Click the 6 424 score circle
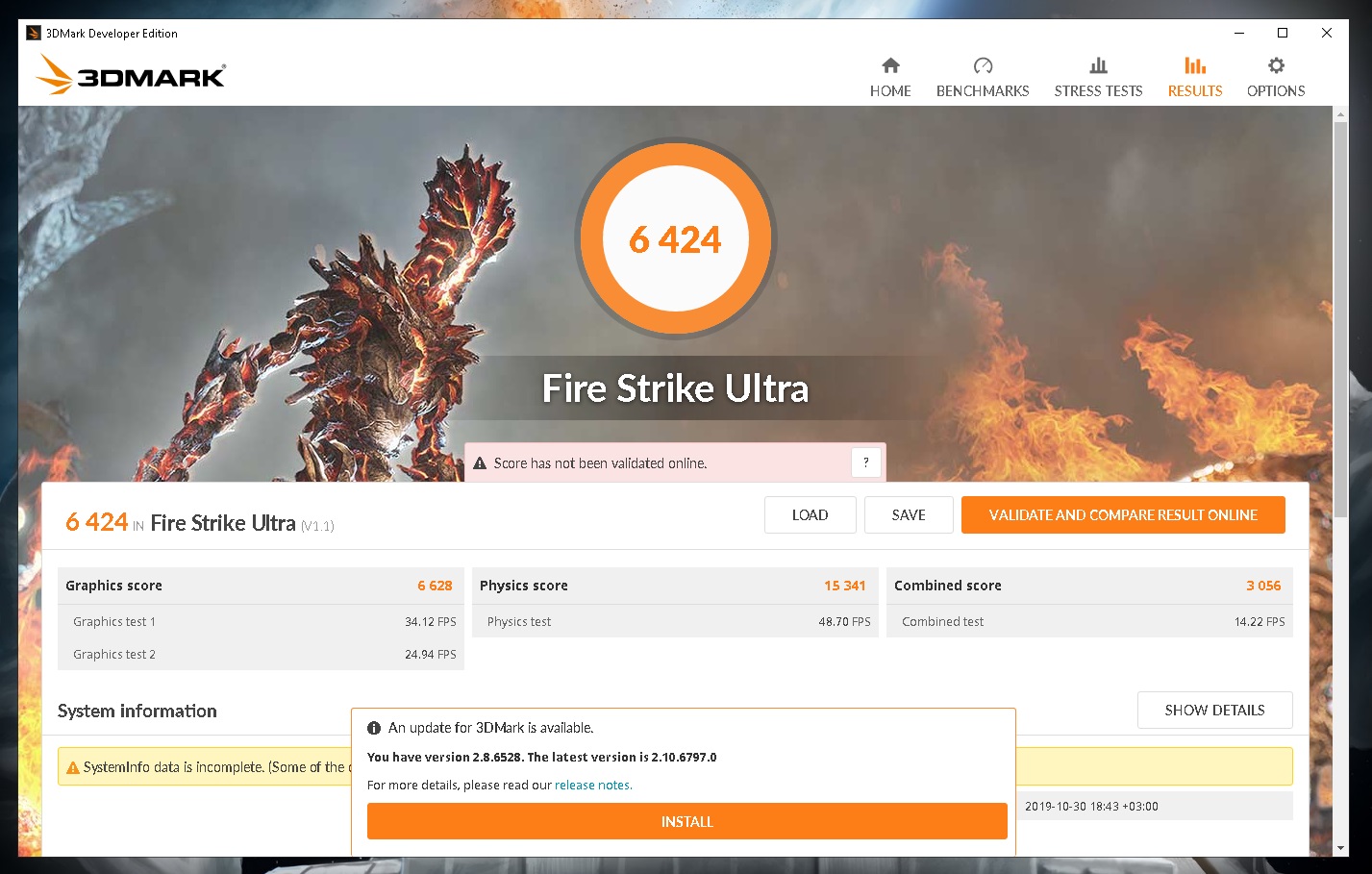1372x874 pixels. tap(676, 238)
